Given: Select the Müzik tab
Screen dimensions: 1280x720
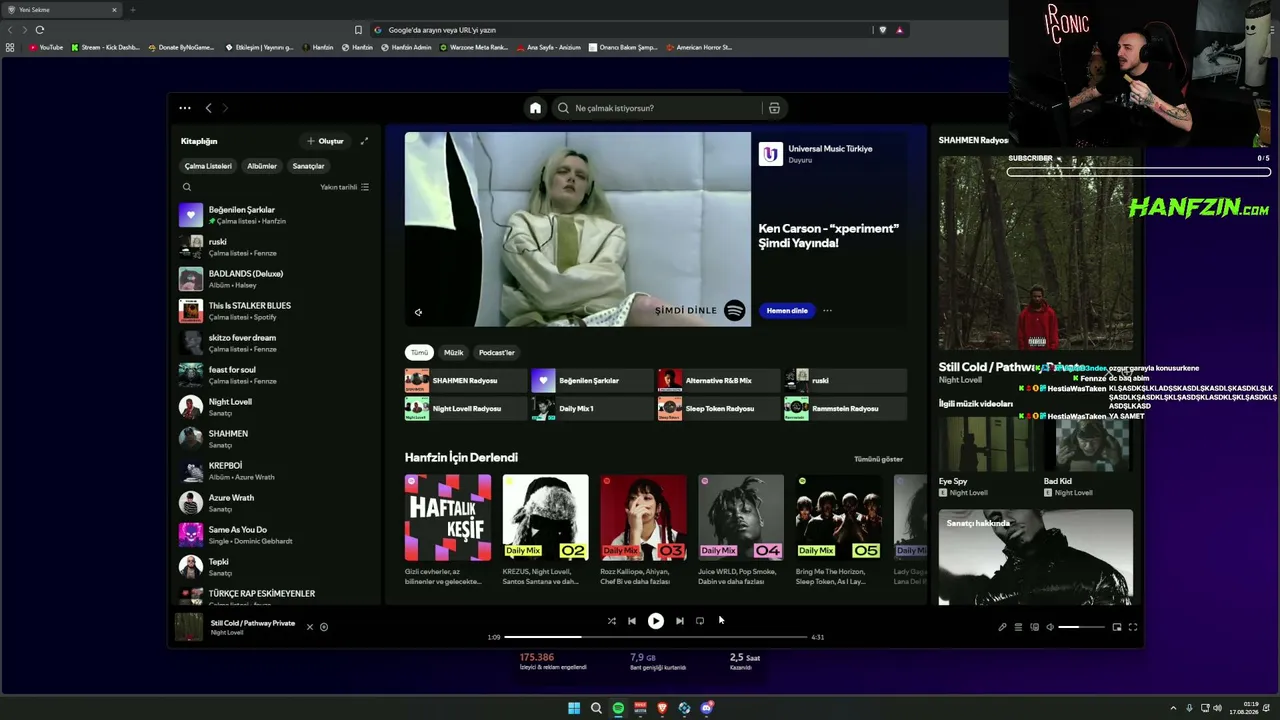Looking at the screenshot, I should 453,352.
